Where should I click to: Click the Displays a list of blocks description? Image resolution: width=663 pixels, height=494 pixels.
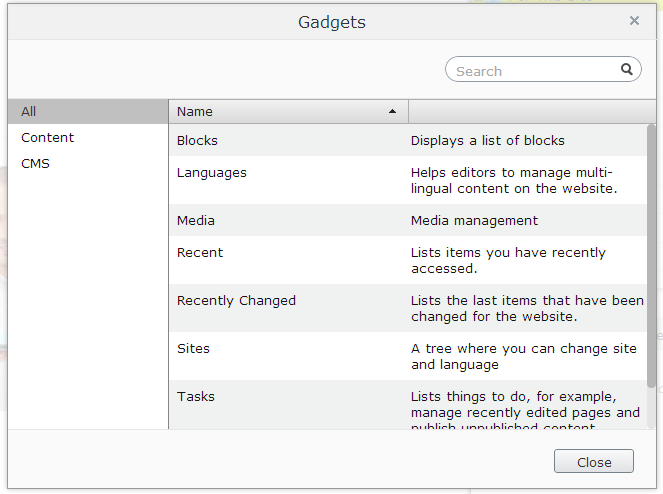488,140
